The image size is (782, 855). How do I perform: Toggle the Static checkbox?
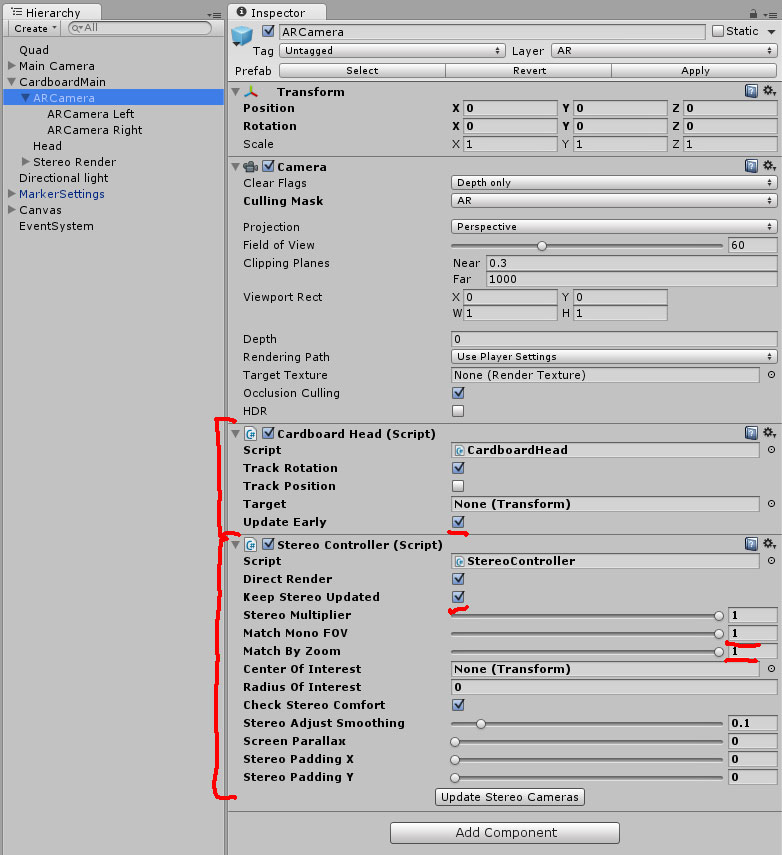tap(718, 31)
